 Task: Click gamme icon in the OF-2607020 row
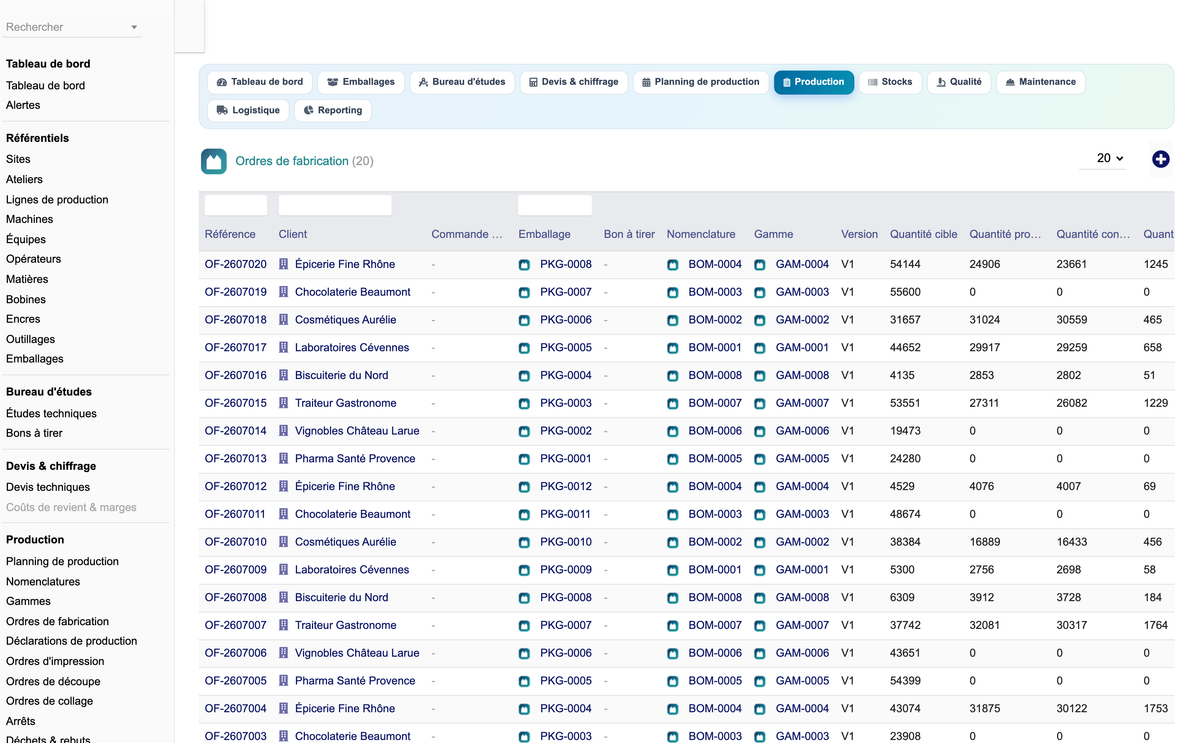point(760,265)
